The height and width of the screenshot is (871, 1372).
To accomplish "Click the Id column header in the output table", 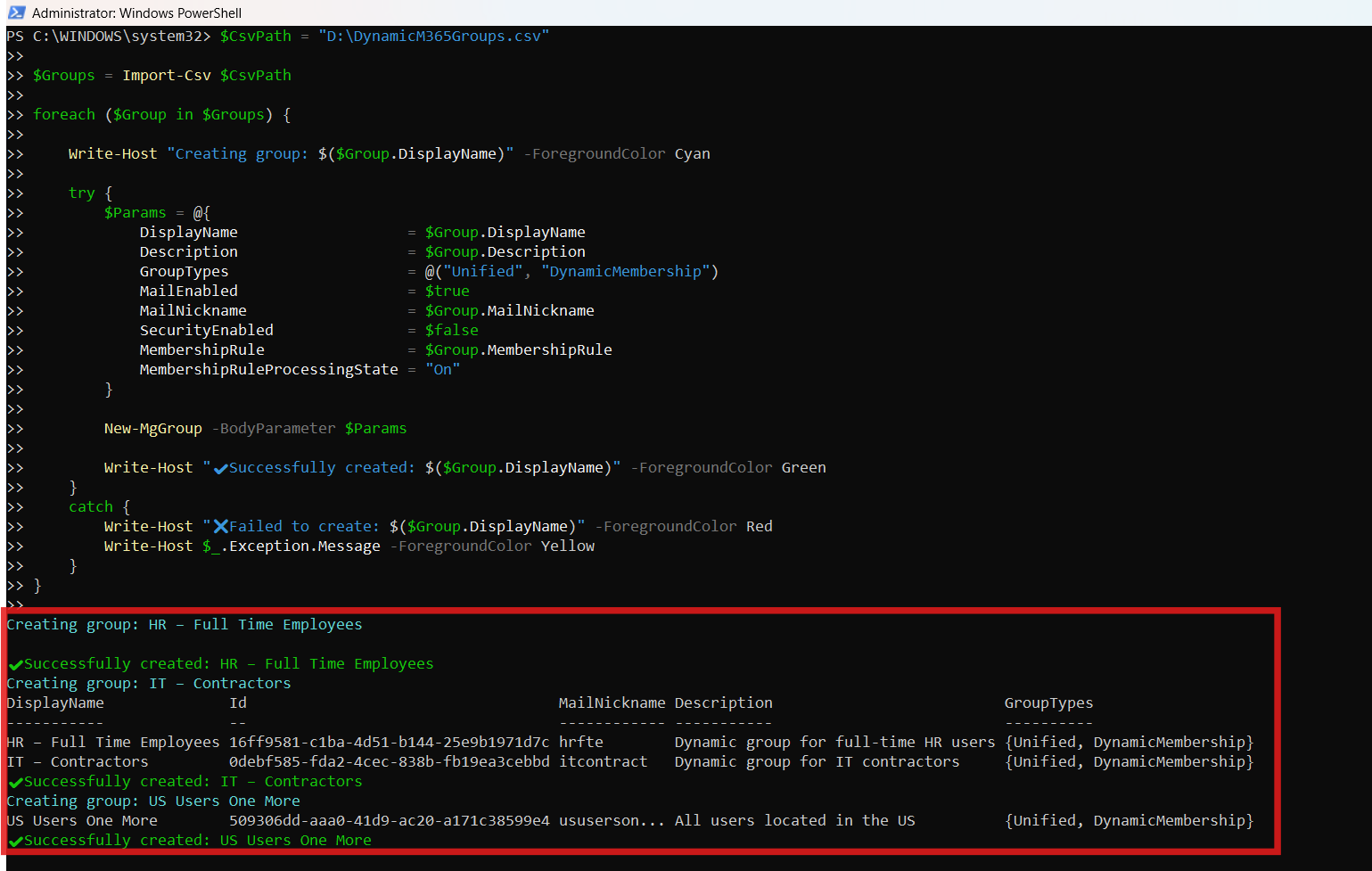I will tap(237, 703).
